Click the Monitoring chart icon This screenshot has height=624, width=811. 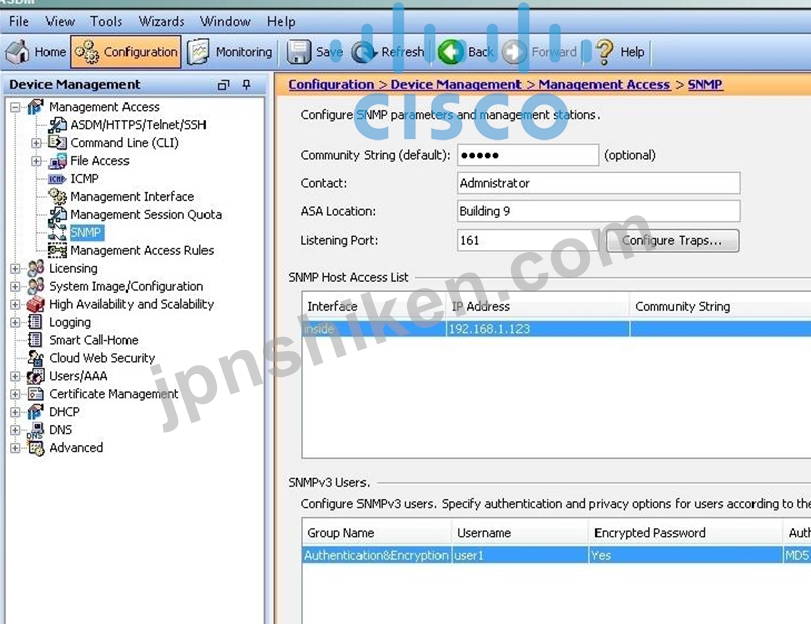[198, 52]
